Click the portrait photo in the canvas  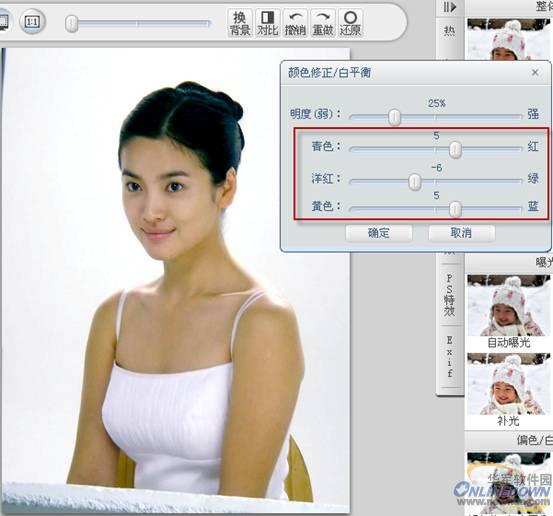click(x=176, y=280)
